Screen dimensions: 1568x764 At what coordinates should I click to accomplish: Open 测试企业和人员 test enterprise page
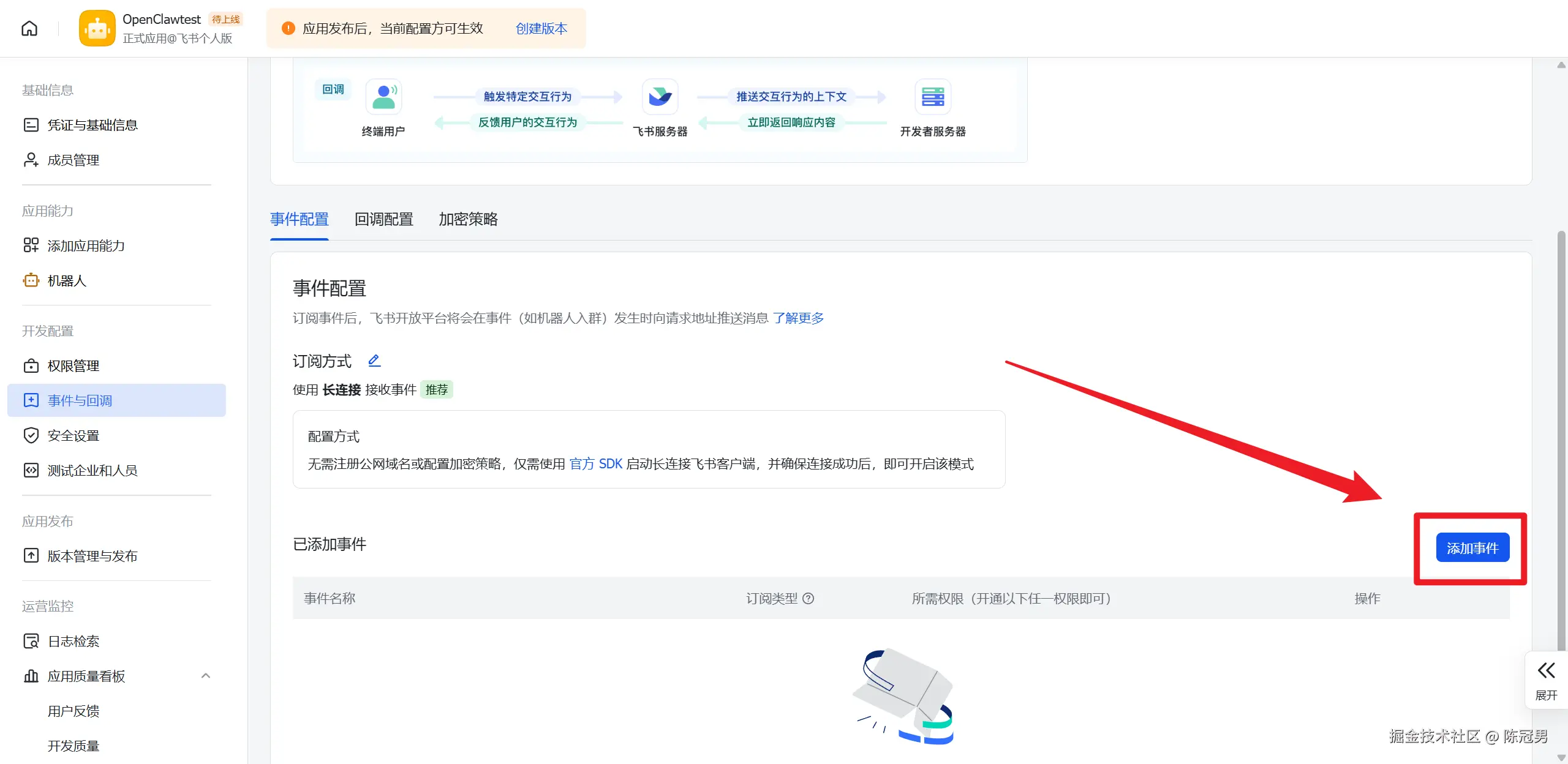tap(92, 470)
